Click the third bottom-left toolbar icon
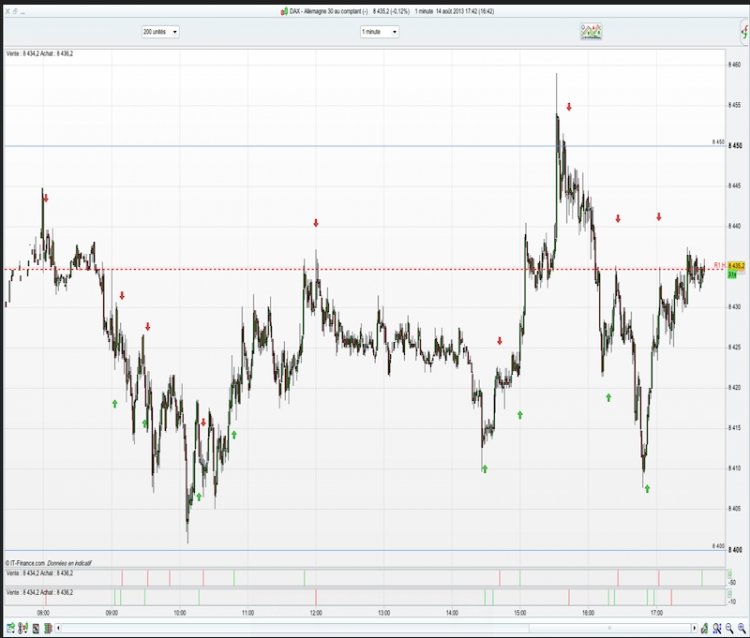The width and height of the screenshot is (750, 638). pyautogui.click(x=36, y=628)
